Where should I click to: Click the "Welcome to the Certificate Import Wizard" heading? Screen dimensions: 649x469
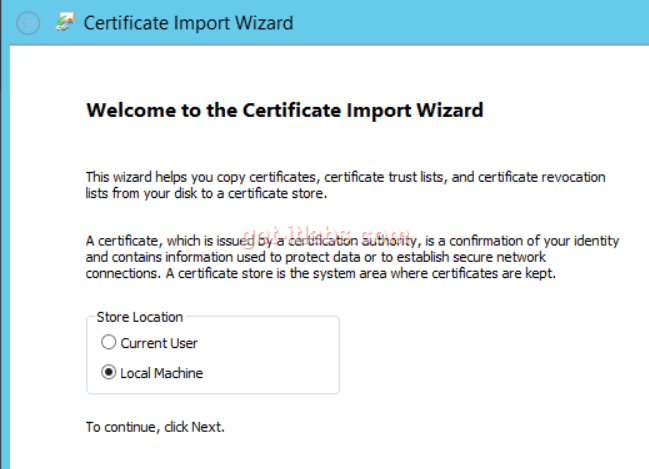coord(285,110)
